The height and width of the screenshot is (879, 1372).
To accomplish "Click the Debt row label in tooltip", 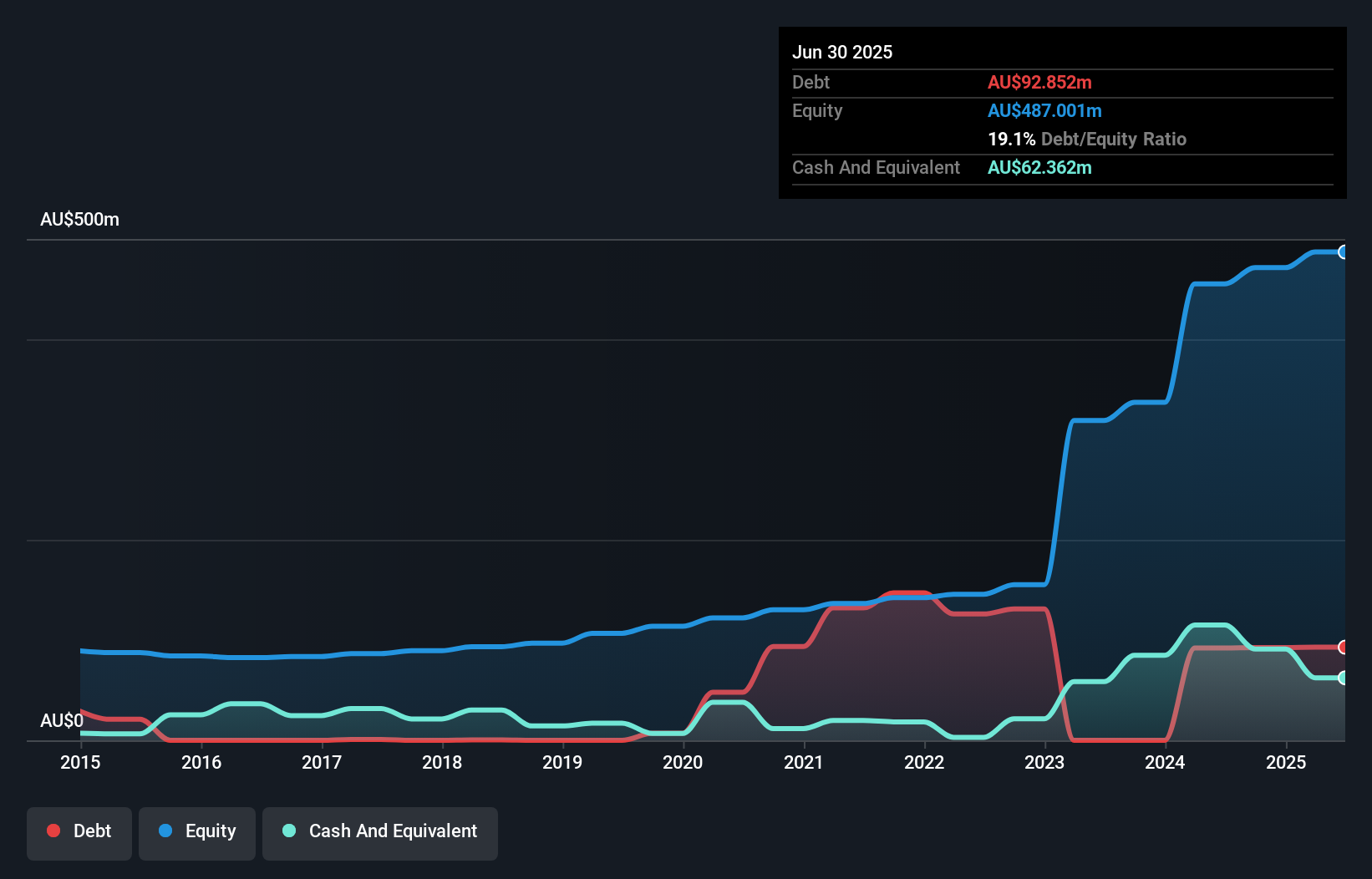I will point(810,82).
